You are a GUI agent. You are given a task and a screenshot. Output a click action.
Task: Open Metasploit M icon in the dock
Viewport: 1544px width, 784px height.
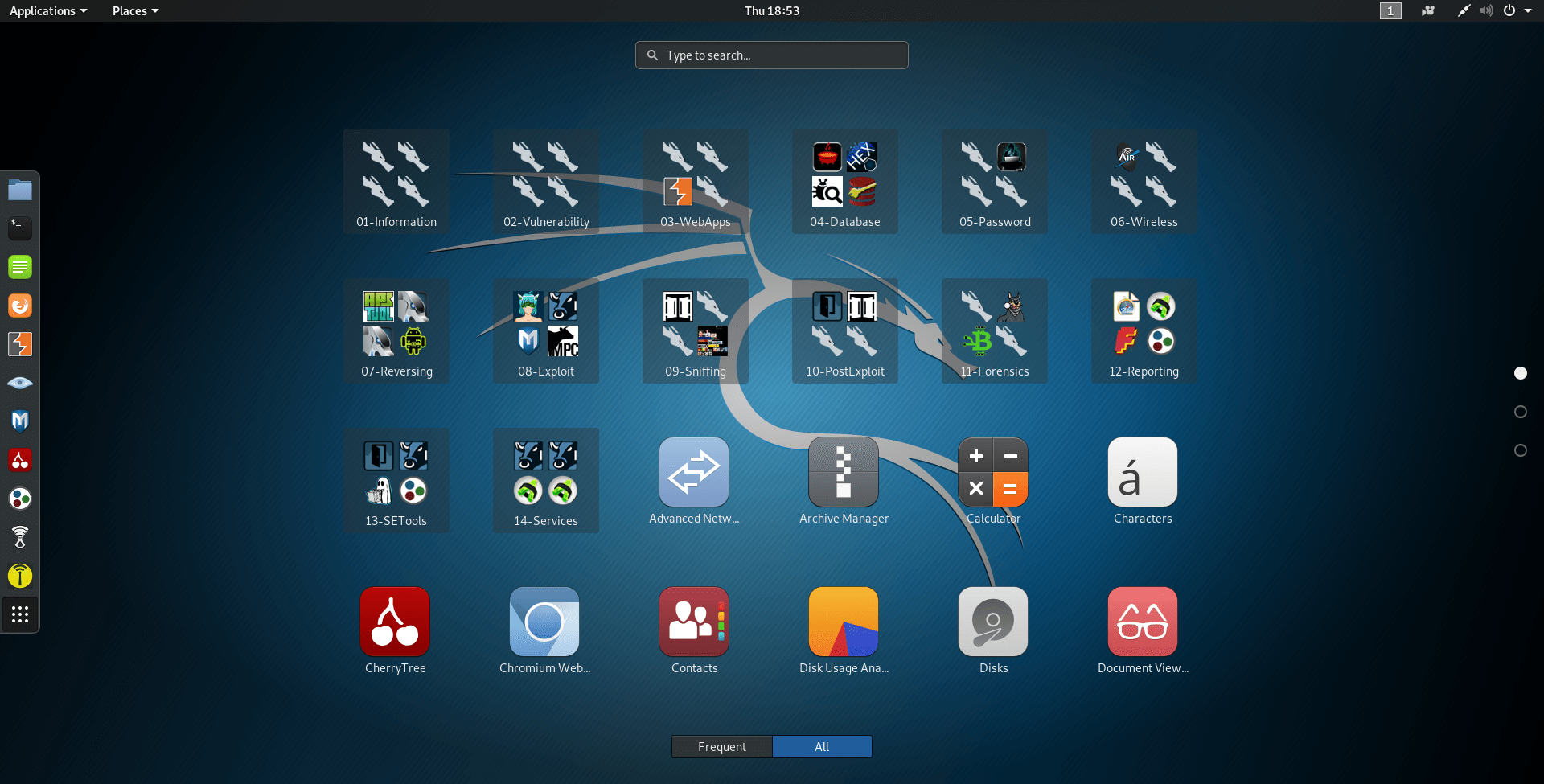[x=20, y=421]
